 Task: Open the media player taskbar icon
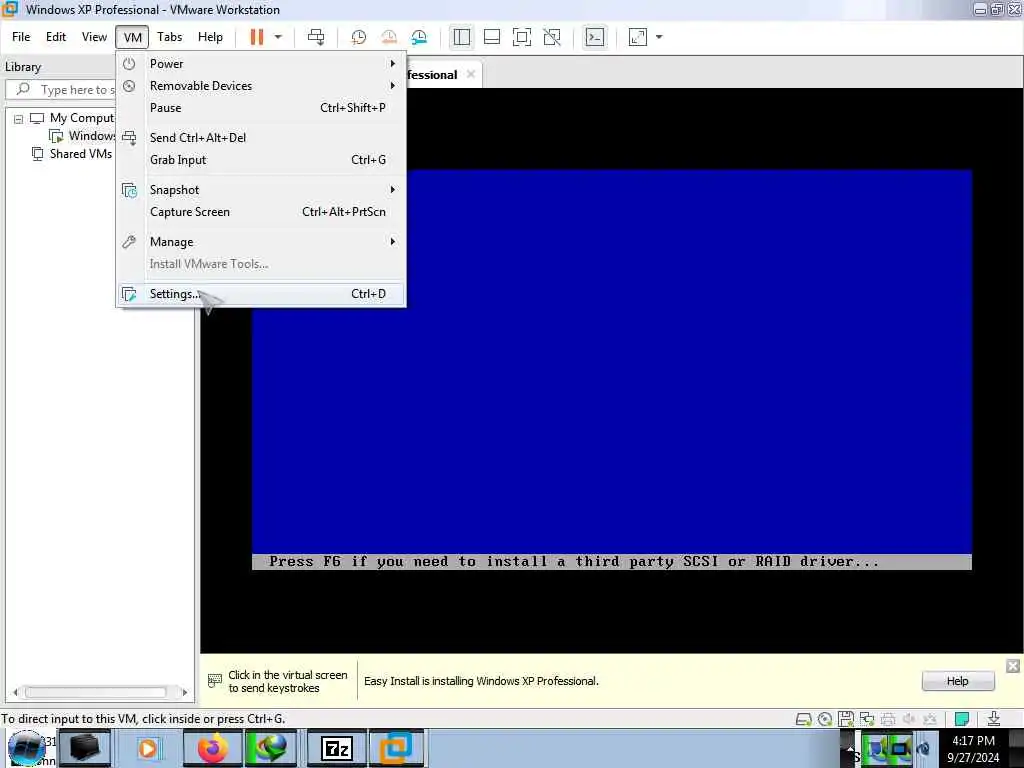(x=148, y=748)
